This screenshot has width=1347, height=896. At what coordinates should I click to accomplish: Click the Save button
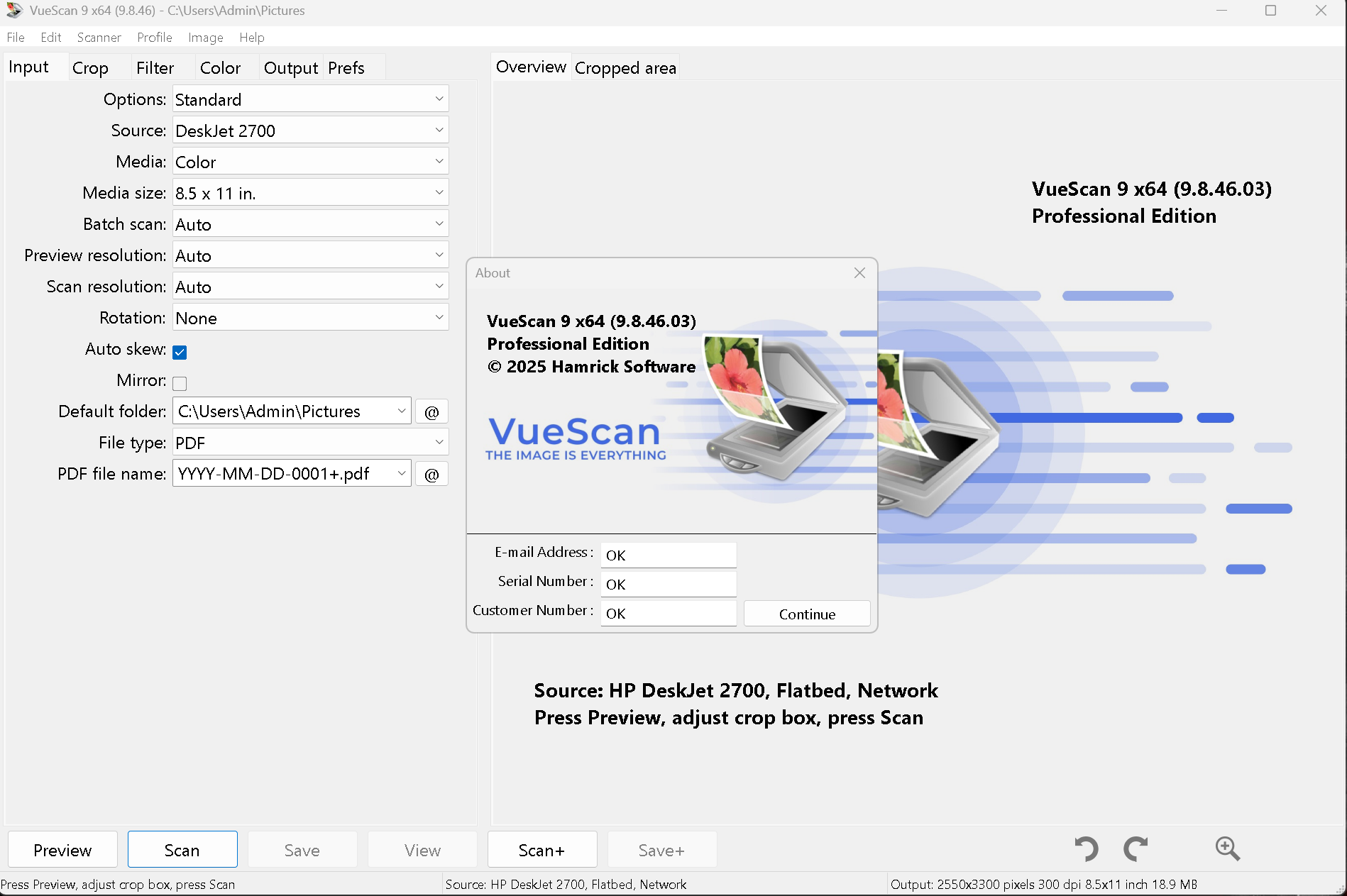302,850
